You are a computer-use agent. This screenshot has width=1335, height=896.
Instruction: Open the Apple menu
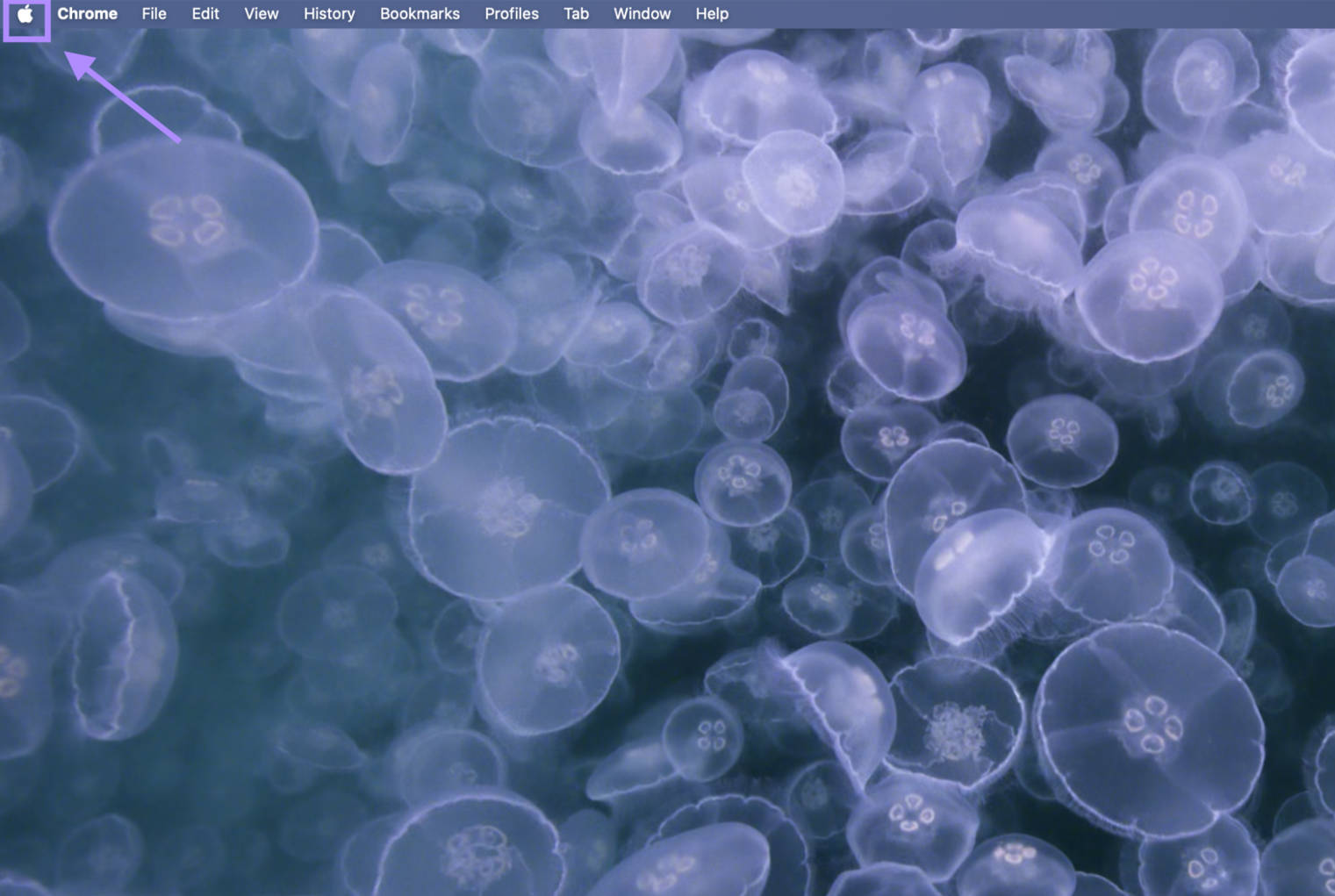click(26, 14)
